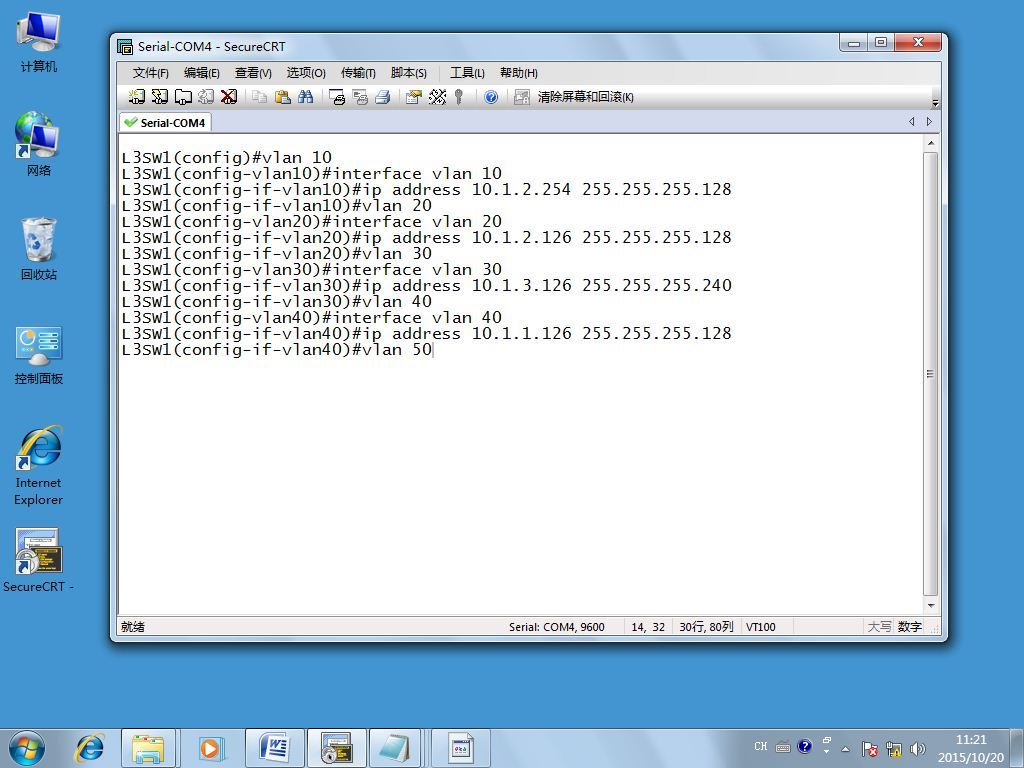Open the 编辑(E) menu
Viewport: 1024px width, 768px height.
(x=201, y=72)
